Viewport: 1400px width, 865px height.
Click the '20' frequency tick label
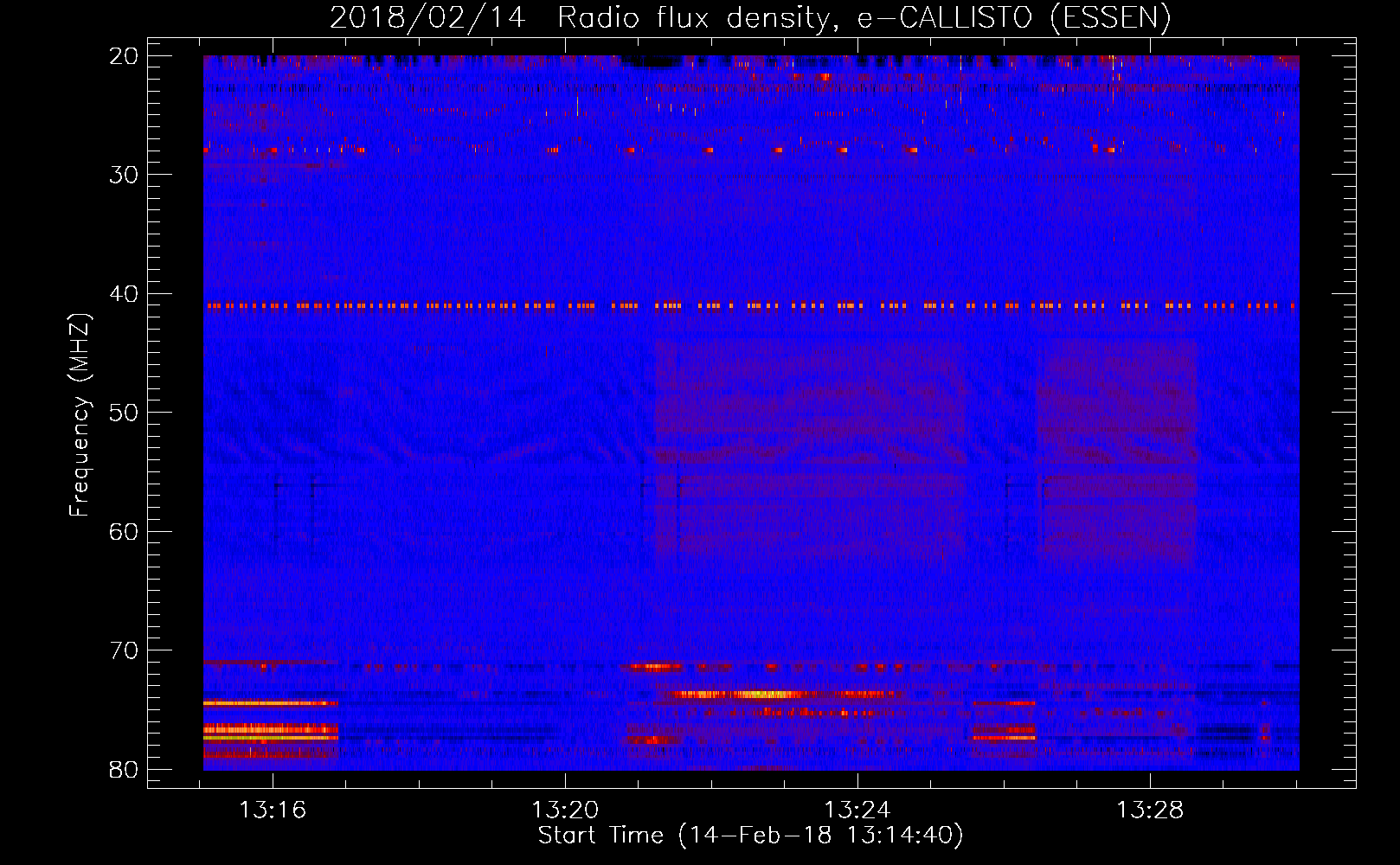click(124, 56)
